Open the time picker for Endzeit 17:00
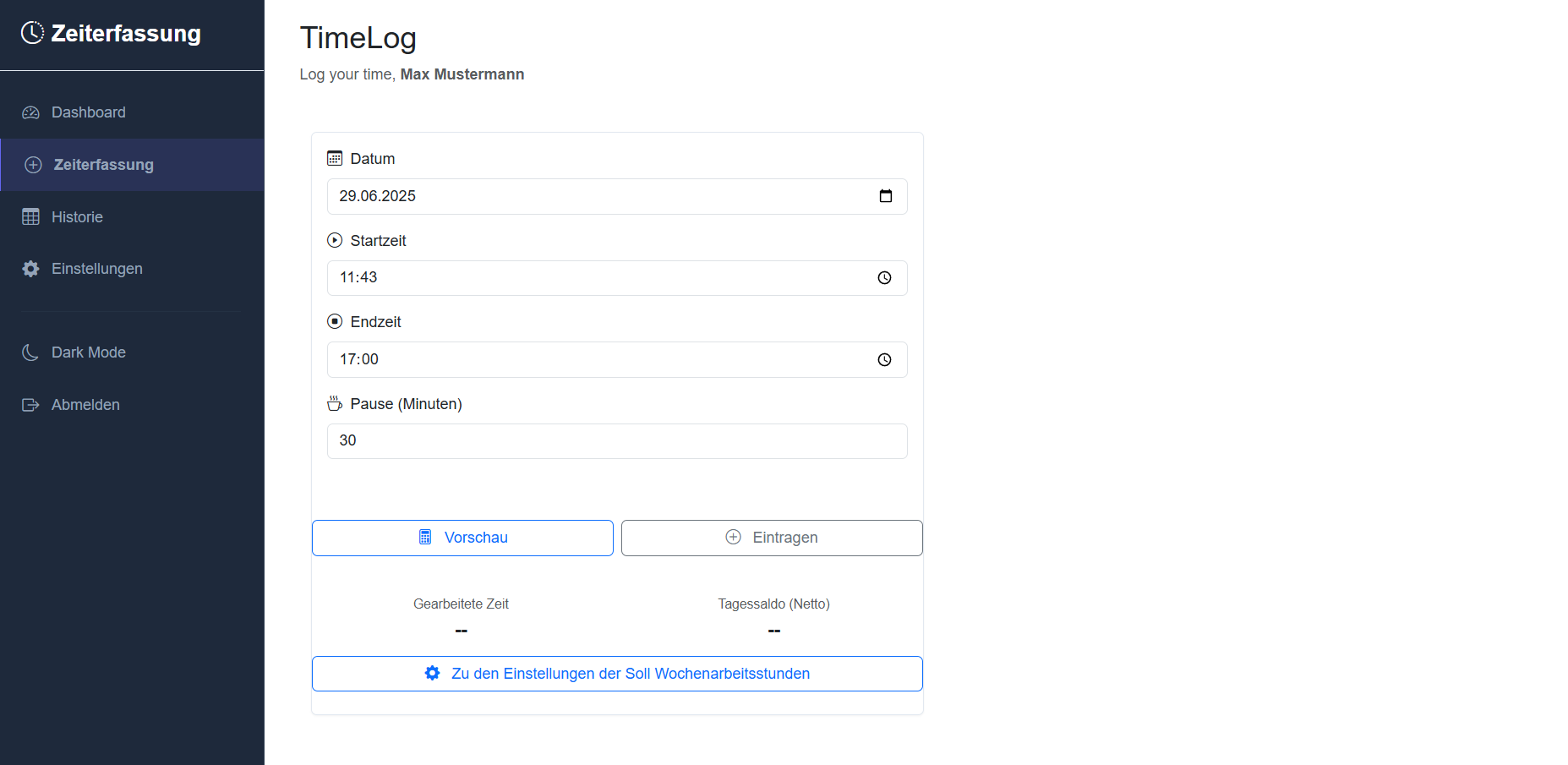 click(x=884, y=359)
